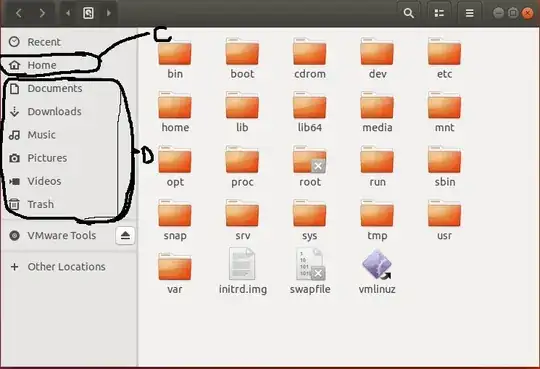This screenshot has width=540, height=369.
Task: Click the trash can sidebar icon
Action: pyautogui.click(x=14, y=204)
